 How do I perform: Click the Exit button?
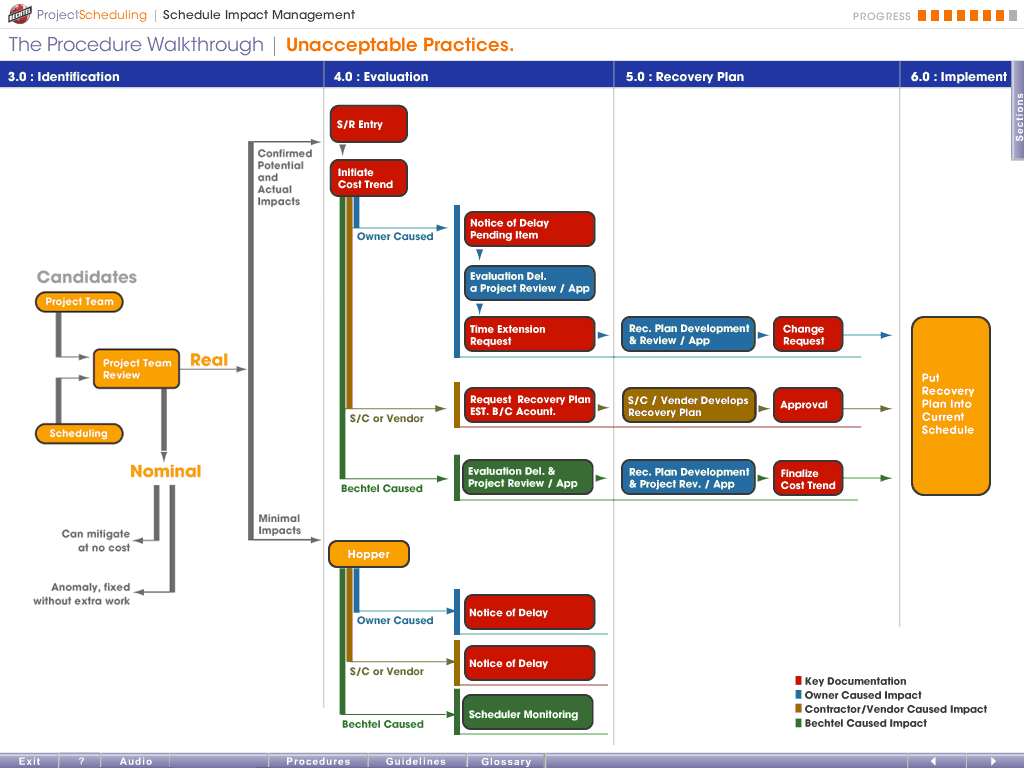coord(30,761)
